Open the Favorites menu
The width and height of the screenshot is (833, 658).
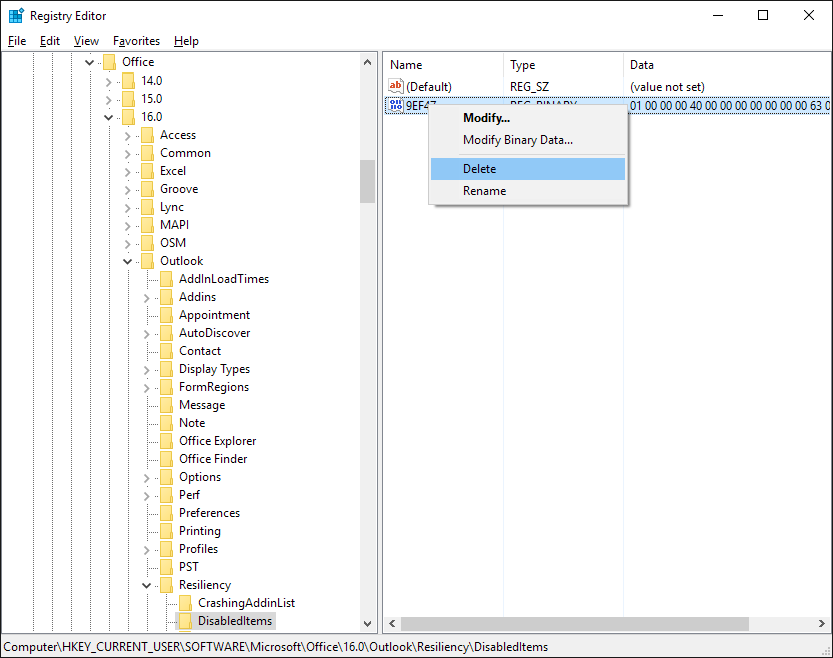pos(136,41)
